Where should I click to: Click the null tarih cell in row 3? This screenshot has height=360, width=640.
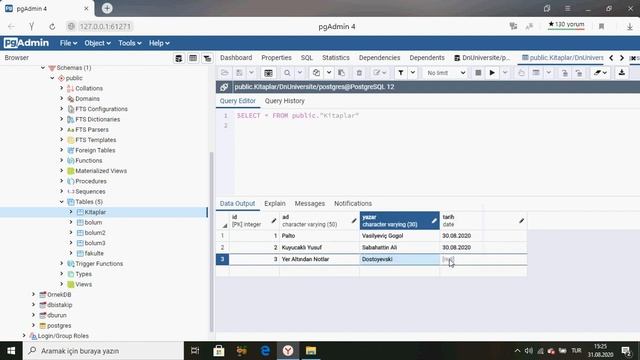click(x=483, y=260)
